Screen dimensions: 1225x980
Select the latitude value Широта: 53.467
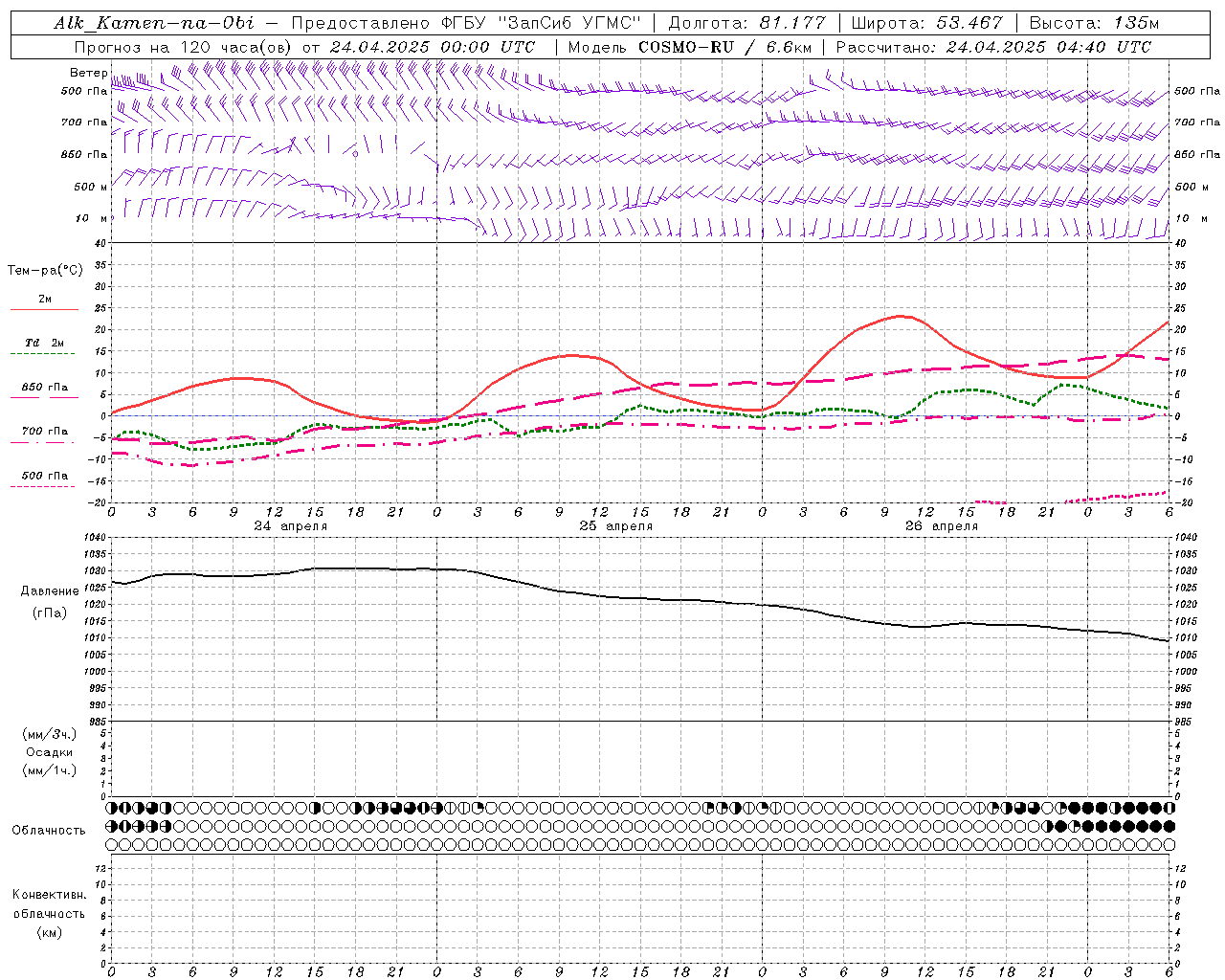click(926, 23)
